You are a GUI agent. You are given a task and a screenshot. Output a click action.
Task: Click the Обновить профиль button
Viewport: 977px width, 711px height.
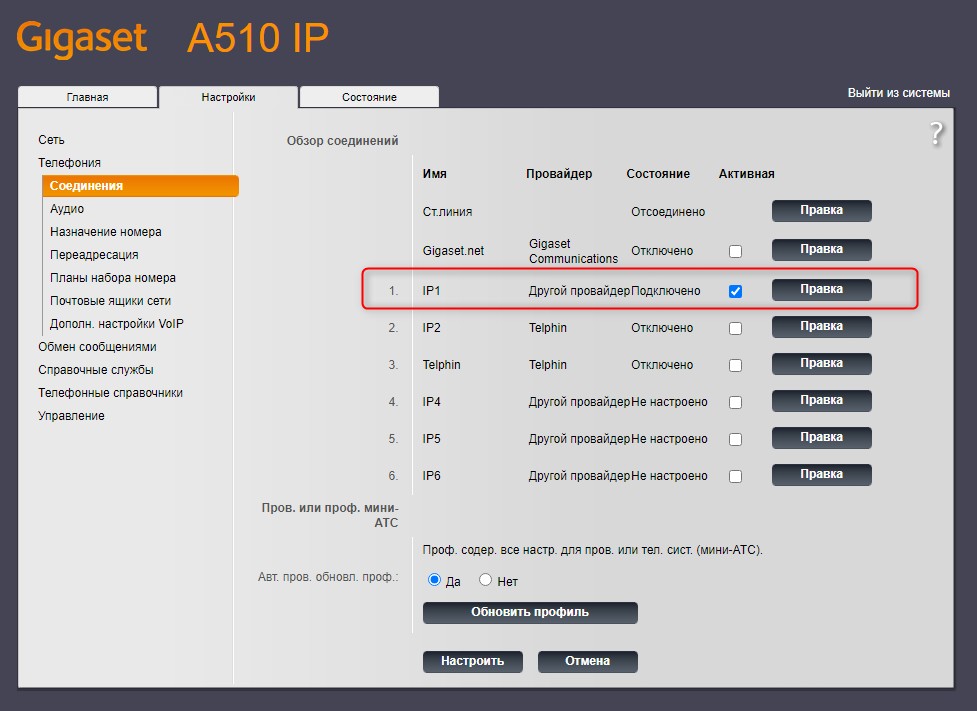coord(530,613)
